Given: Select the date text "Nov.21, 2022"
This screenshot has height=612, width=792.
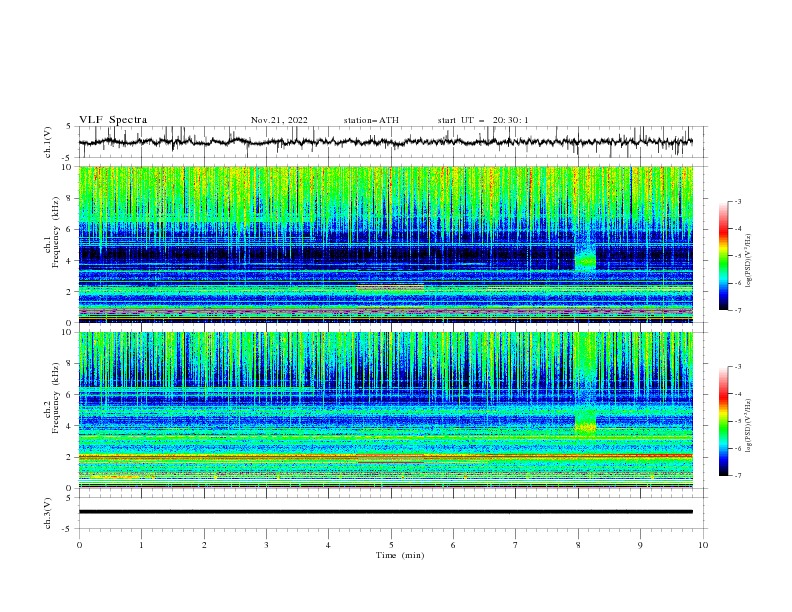Looking at the screenshot, I should 279,120.
